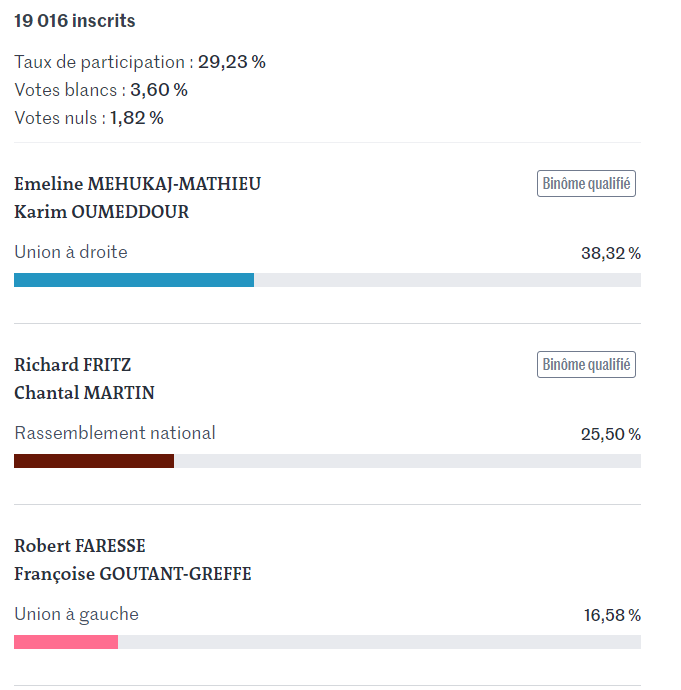Select candidate name Robert FARESSE
681x690 pixels.
click(80, 546)
